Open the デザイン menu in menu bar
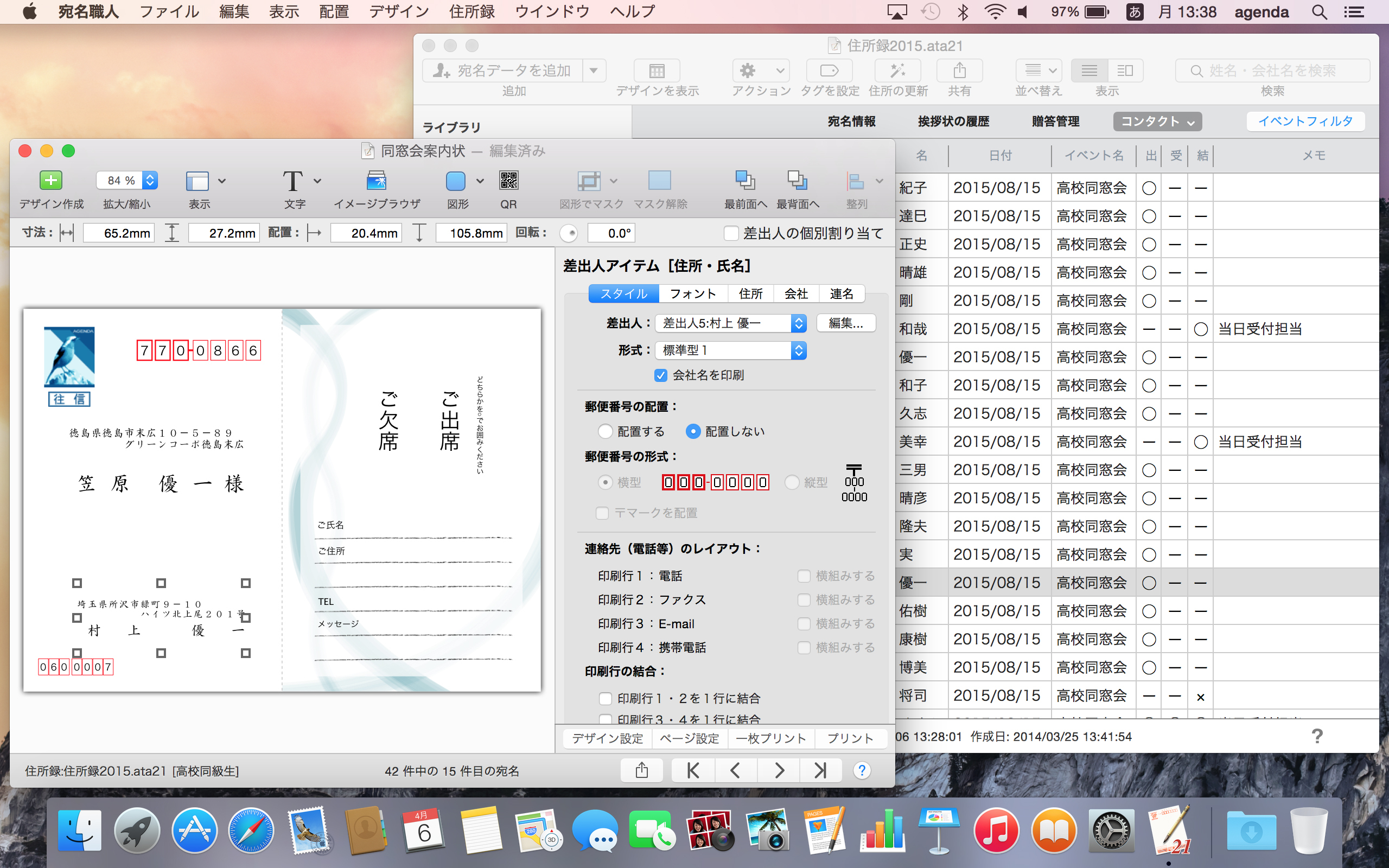 click(399, 11)
